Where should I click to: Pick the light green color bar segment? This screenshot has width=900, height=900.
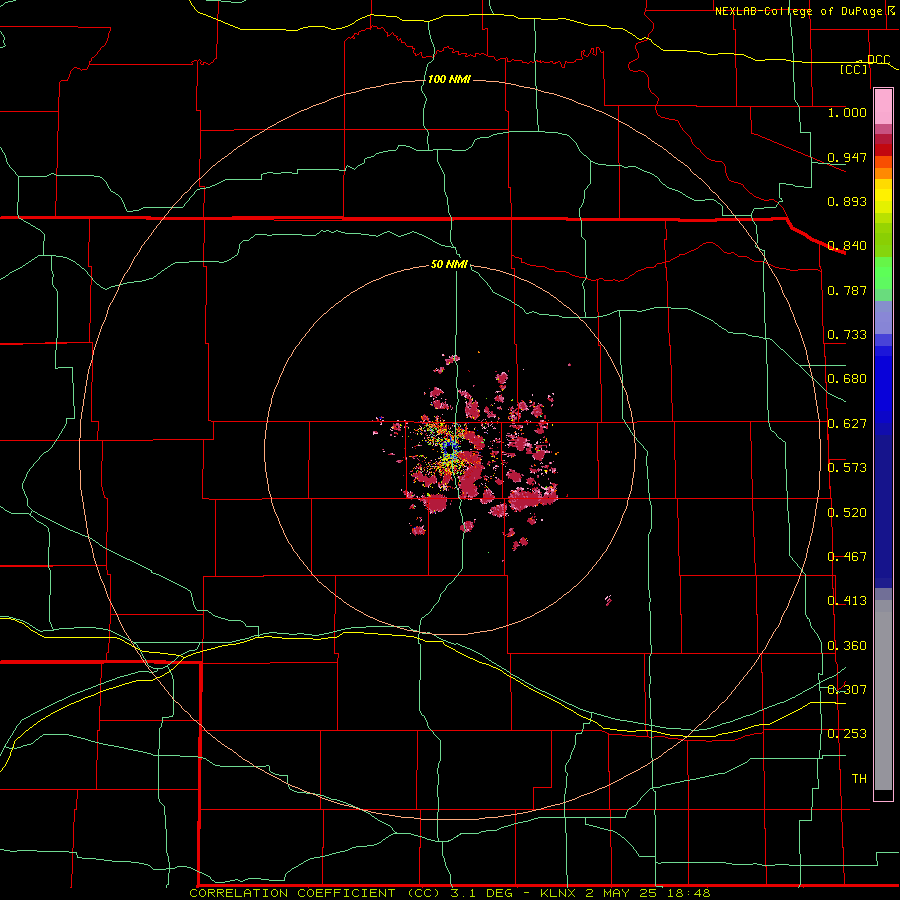coord(883,273)
